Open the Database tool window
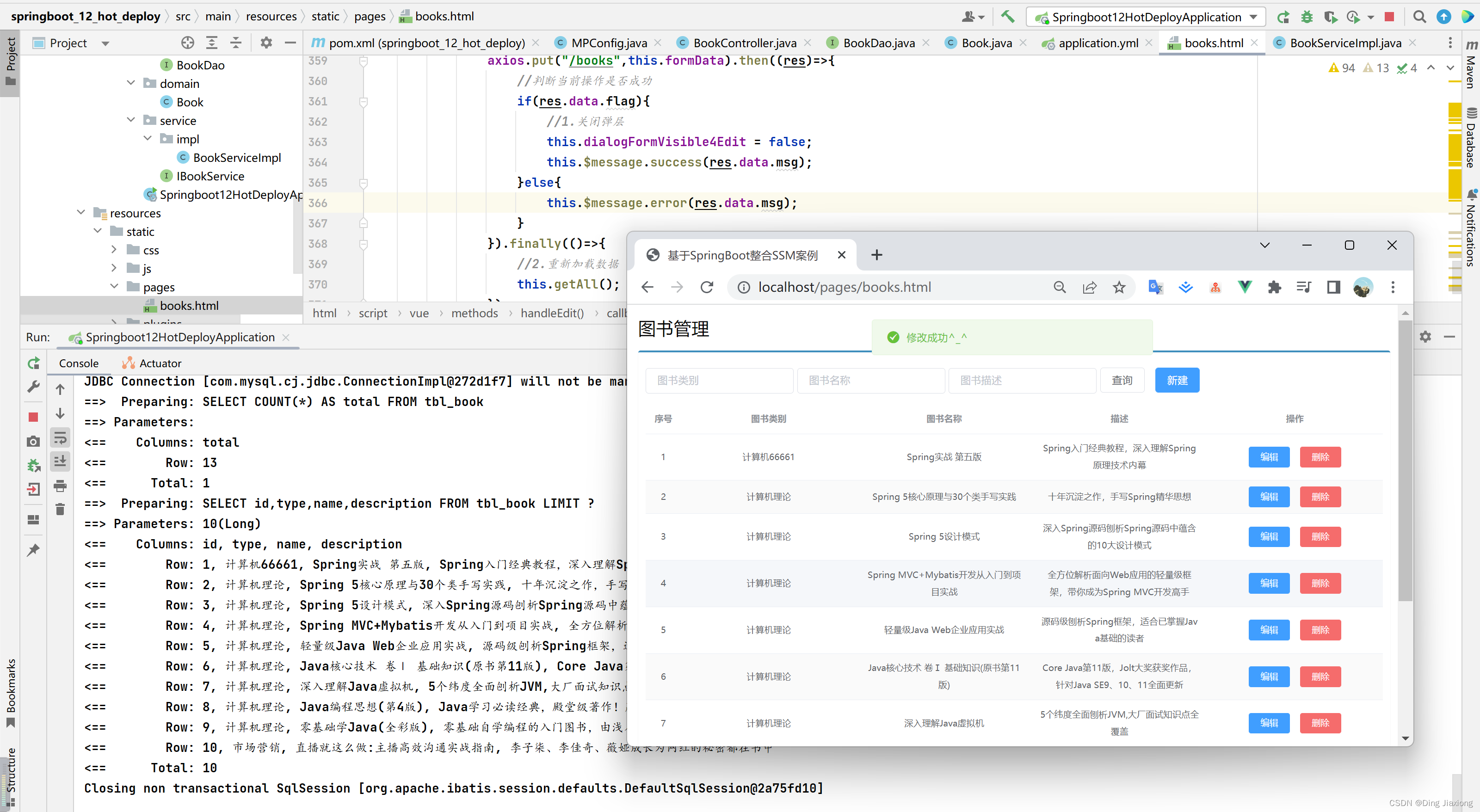Viewport: 1480px width, 812px height. point(1470,138)
